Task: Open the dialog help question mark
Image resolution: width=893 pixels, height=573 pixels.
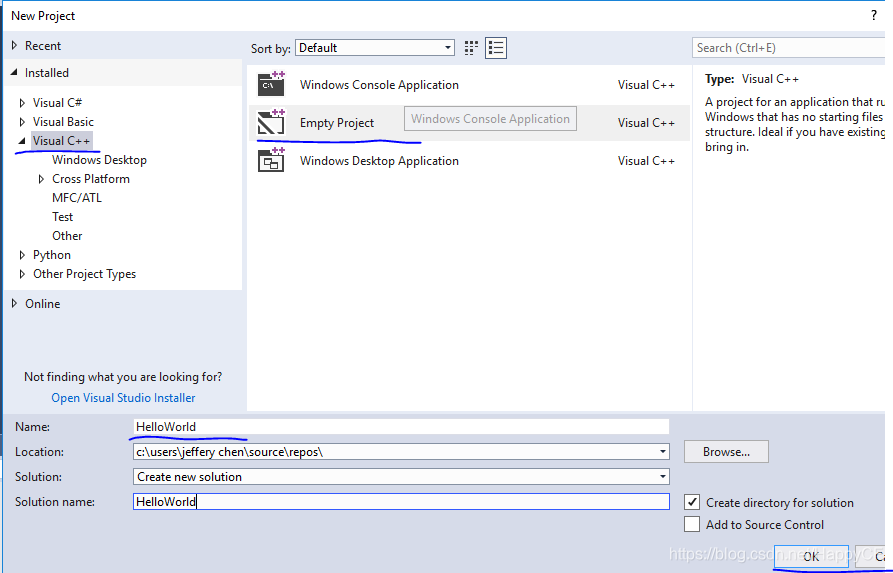Action: 874,15
